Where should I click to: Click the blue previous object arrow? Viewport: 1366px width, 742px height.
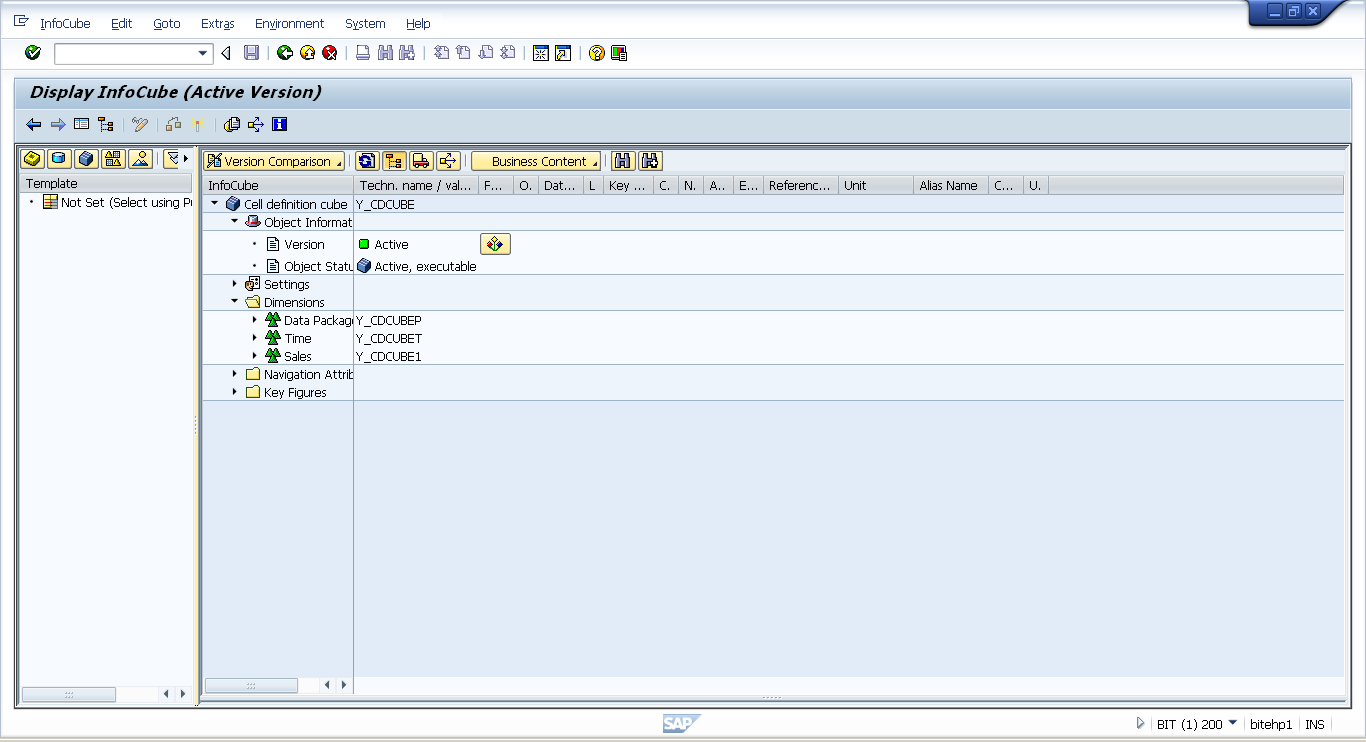(34, 124)
